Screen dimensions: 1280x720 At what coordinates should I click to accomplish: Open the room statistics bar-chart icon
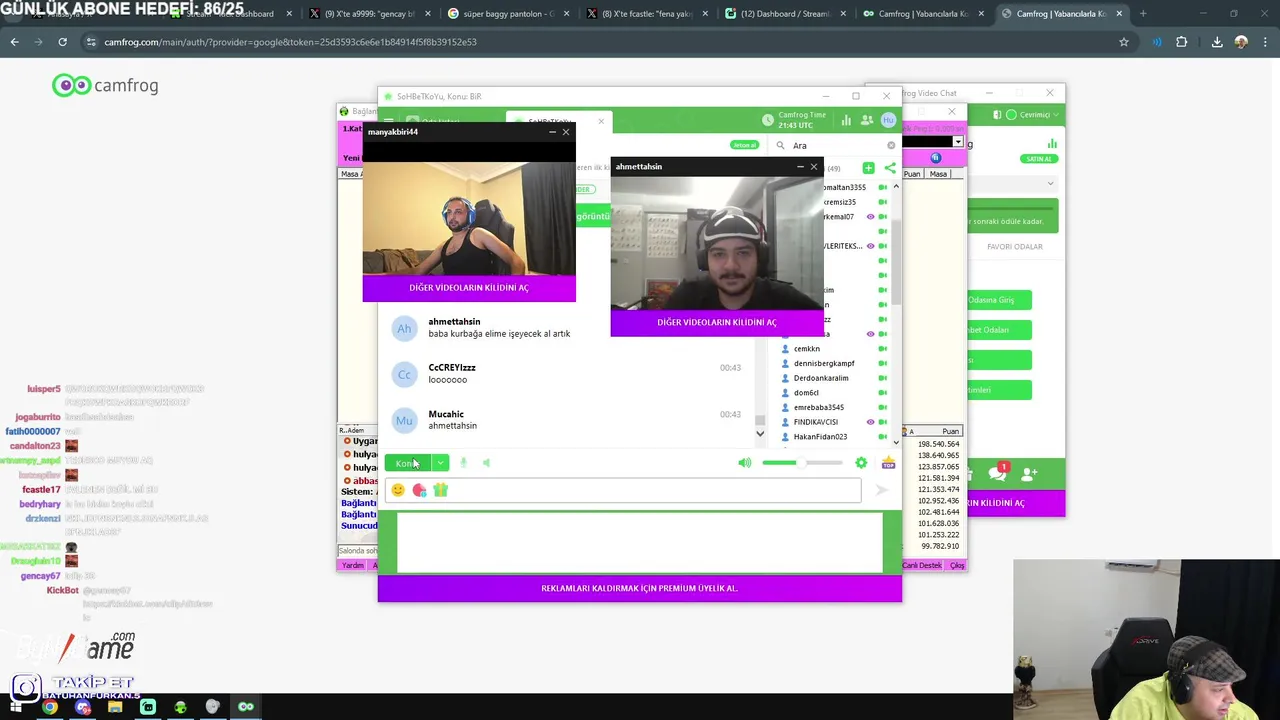(846, 120)
